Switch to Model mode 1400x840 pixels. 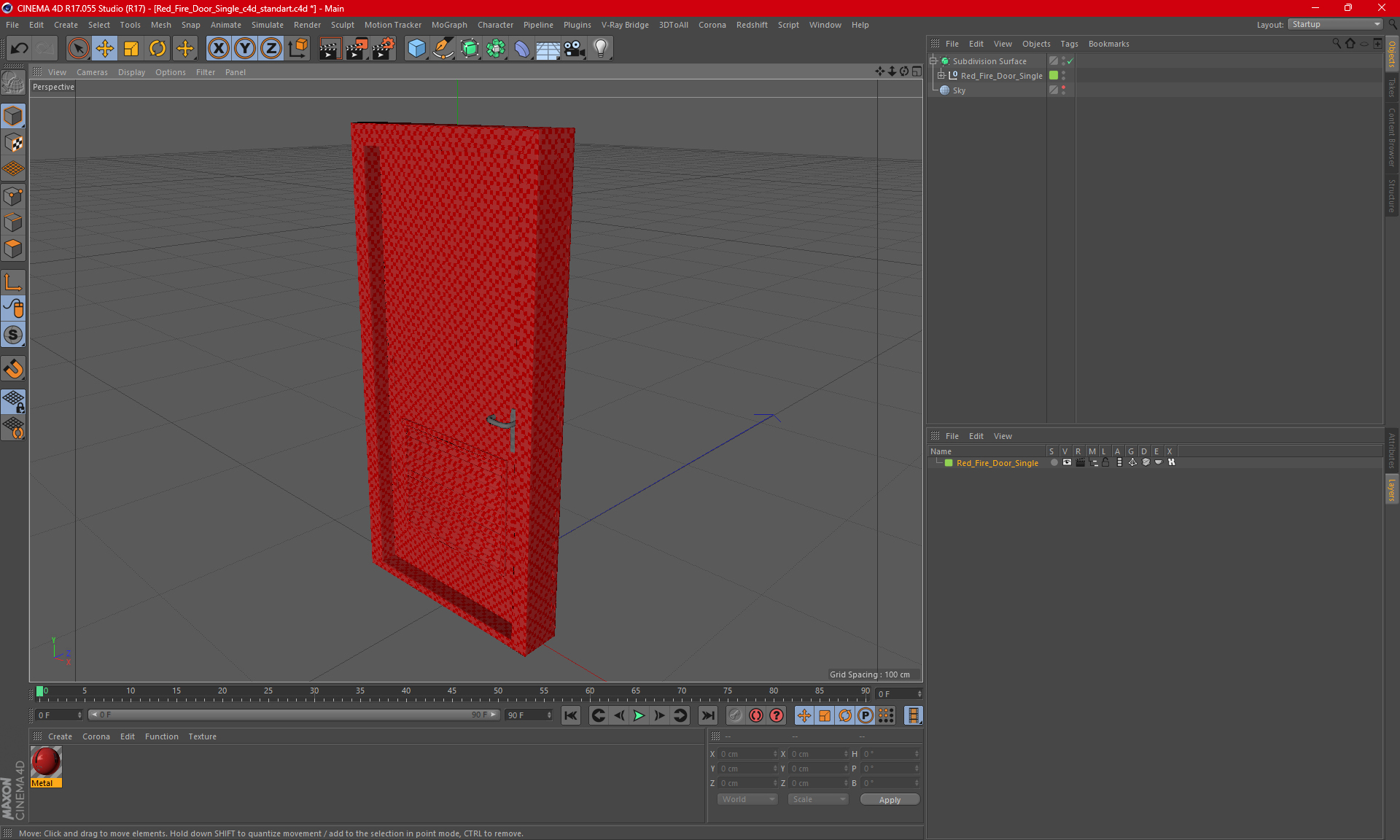(x=14, y=117)
